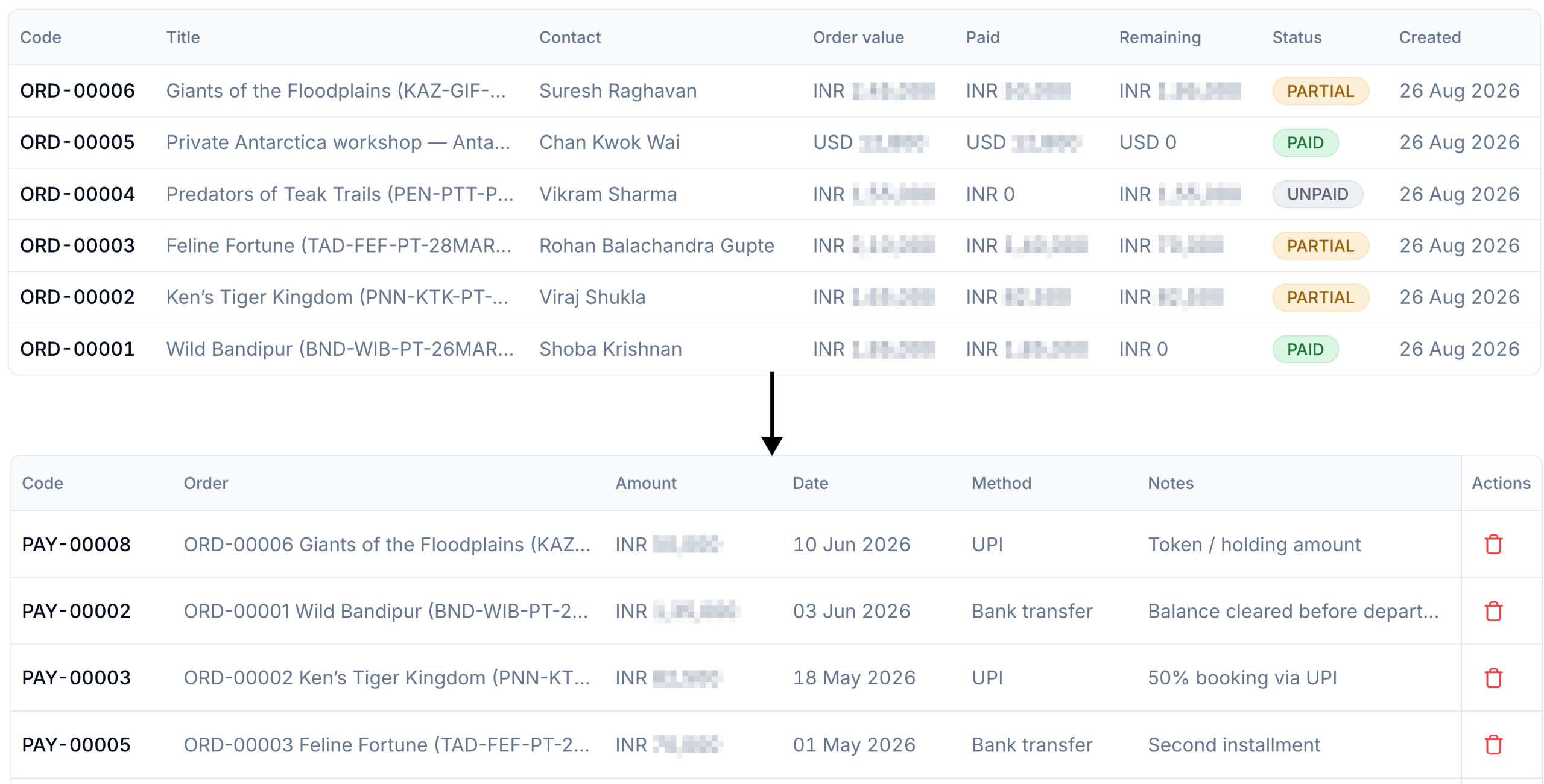The width and height of the screenshot is (1544, 784).
Task: Click PARTIAL status badge on ORD-00006
Action: (x=1320, y=91)
